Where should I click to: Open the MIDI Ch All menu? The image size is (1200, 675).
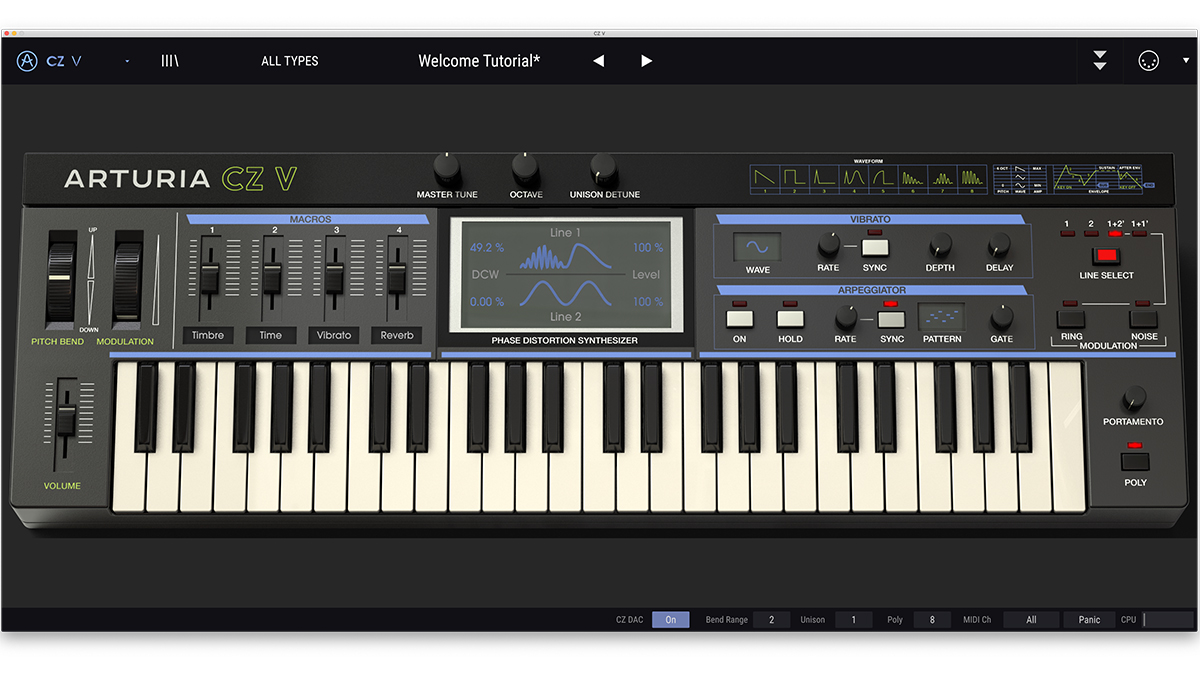1031,620
